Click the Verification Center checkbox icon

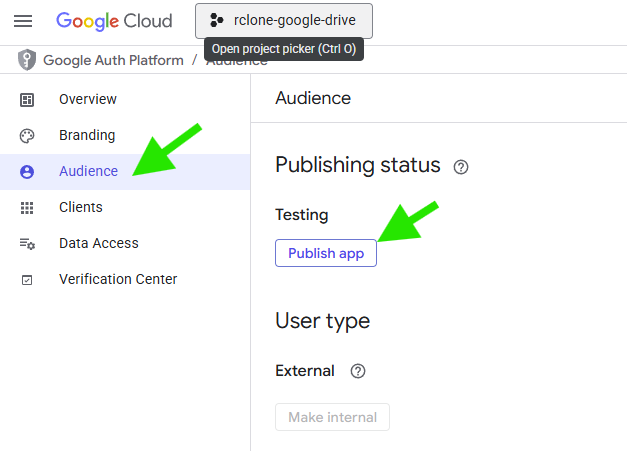pyautogui.click(x=27, y=280)
